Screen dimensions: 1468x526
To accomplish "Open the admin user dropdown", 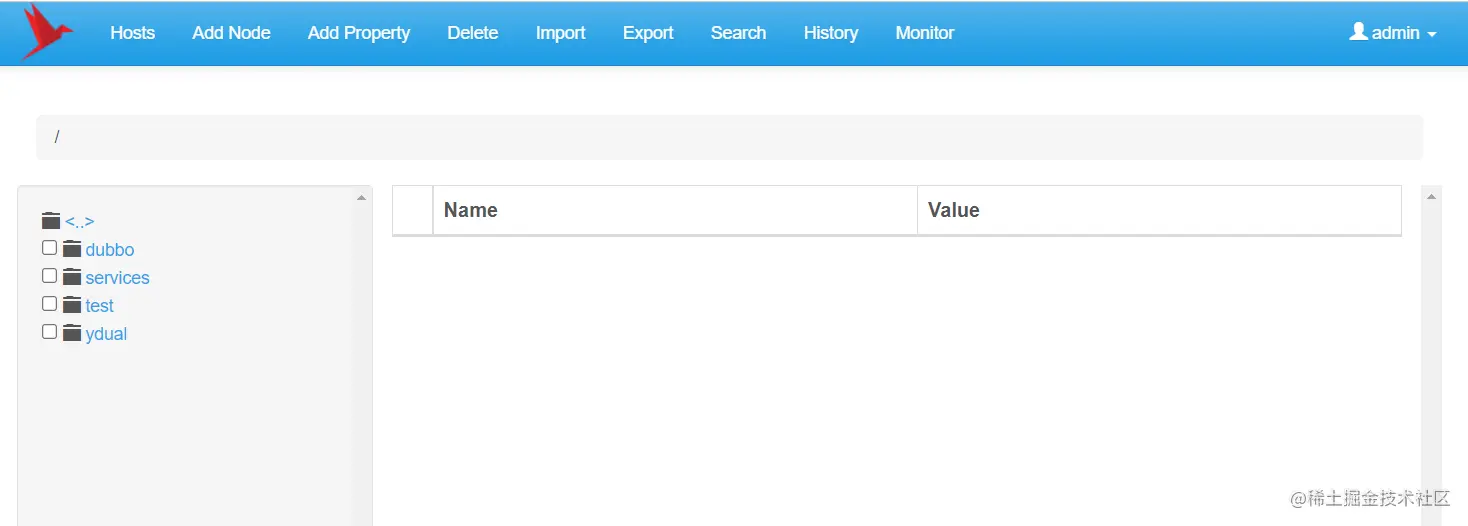I will pos(1393,33).
